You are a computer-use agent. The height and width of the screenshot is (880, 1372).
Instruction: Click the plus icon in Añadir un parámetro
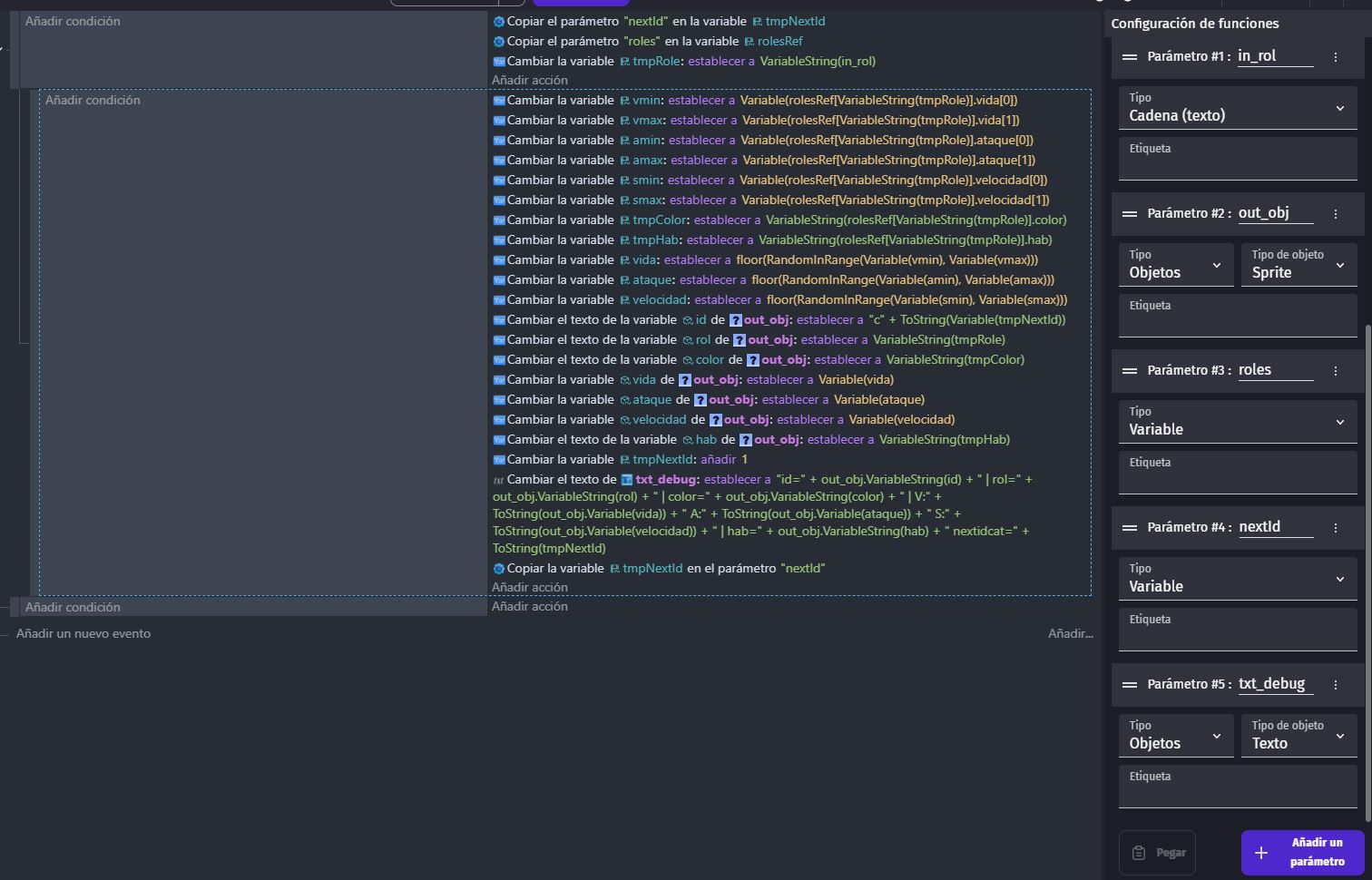tap(1260, 853)
